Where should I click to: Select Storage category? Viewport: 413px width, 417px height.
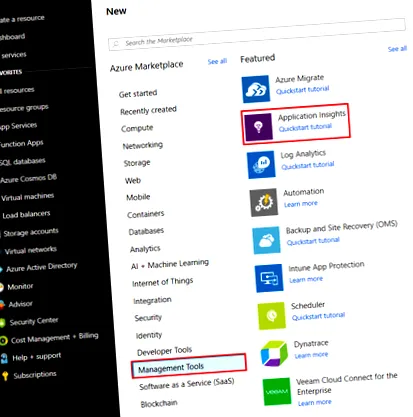(137, 163)
